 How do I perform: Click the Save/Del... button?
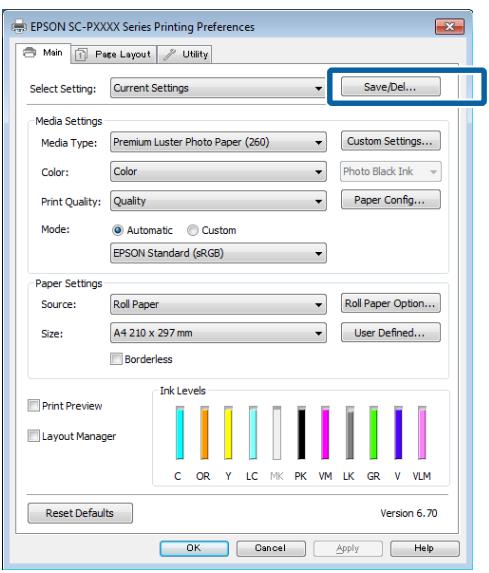point(390,87)
